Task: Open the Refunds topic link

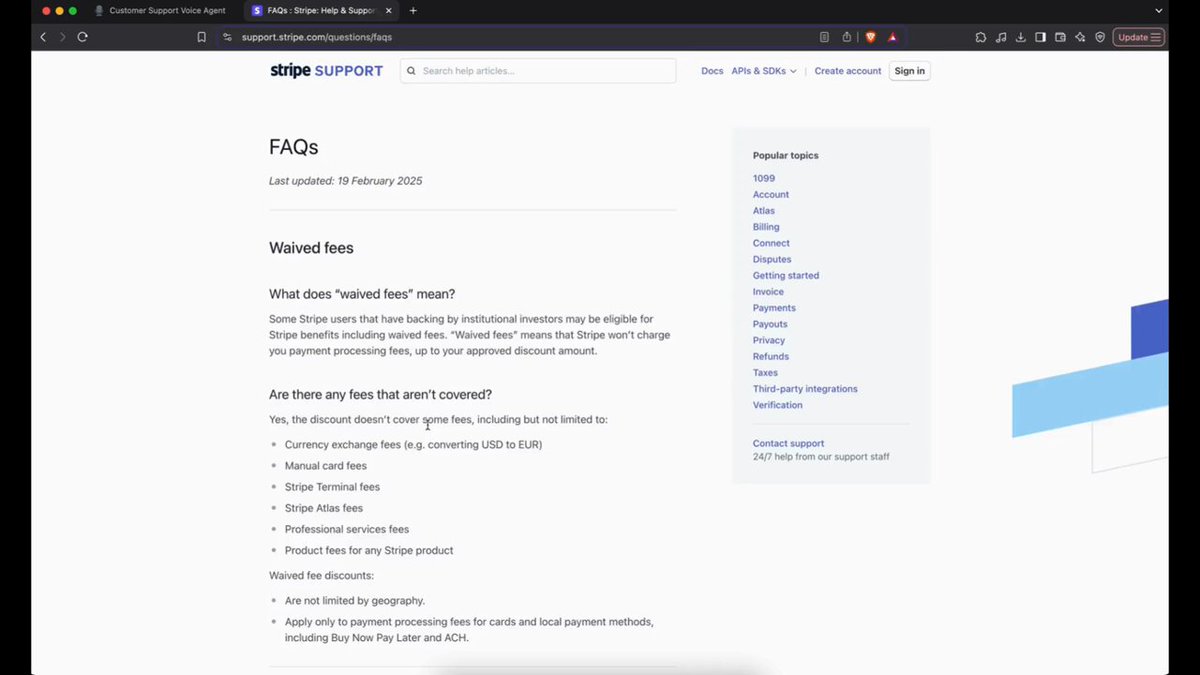Action: [x=771, y=356]
